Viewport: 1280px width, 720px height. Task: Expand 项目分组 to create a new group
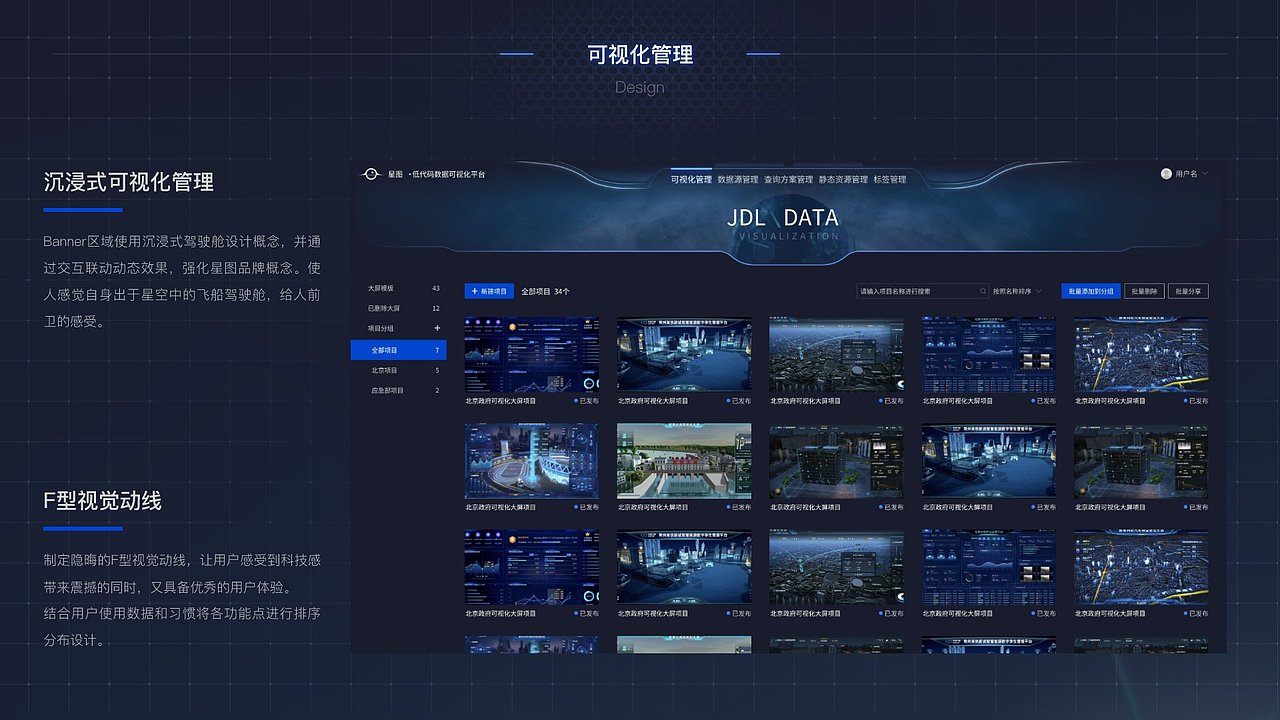coord(438,329)
